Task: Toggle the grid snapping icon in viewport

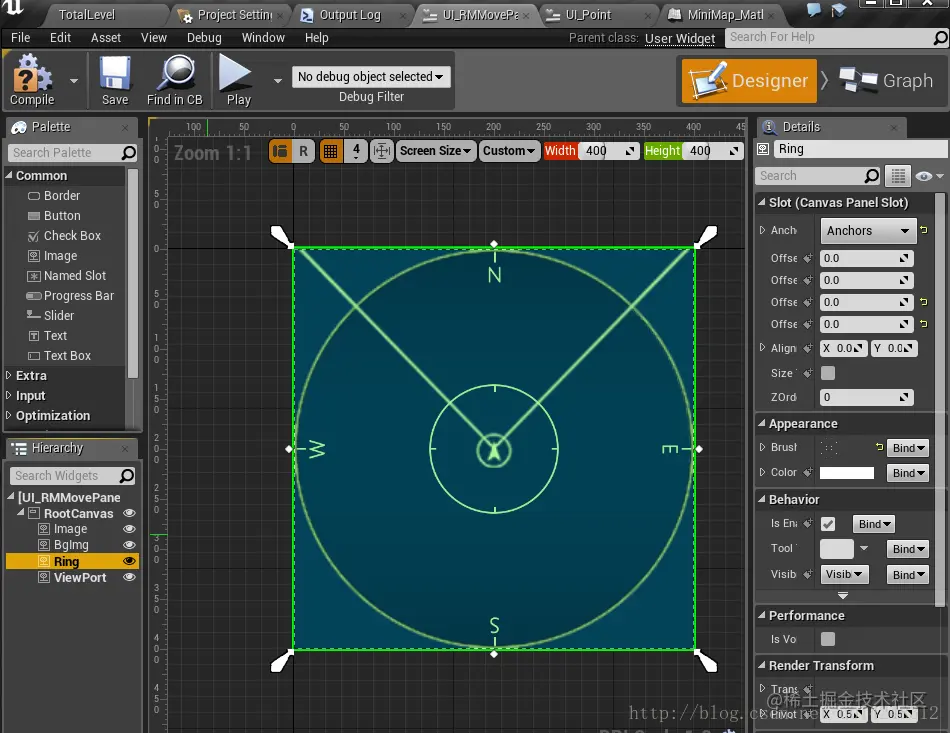Action: [331, 151]
